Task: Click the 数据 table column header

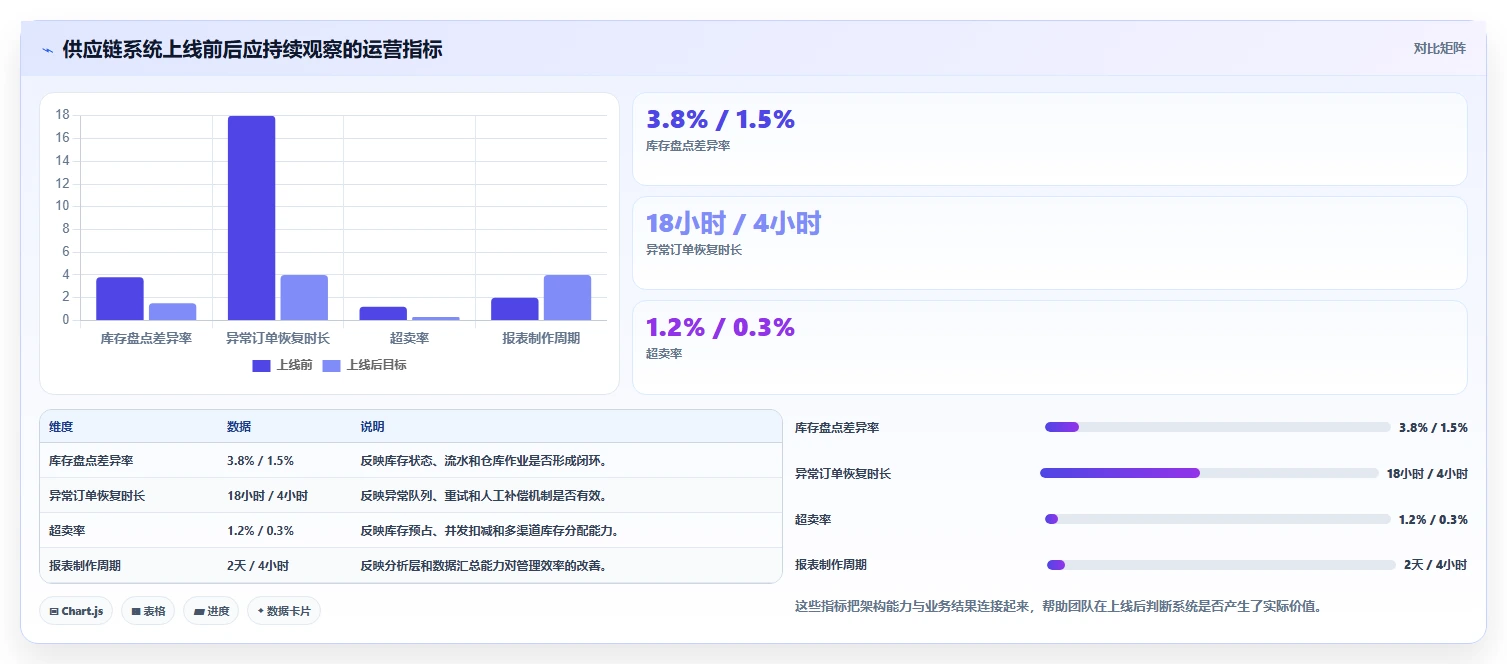Action: (x=239, y=427)
